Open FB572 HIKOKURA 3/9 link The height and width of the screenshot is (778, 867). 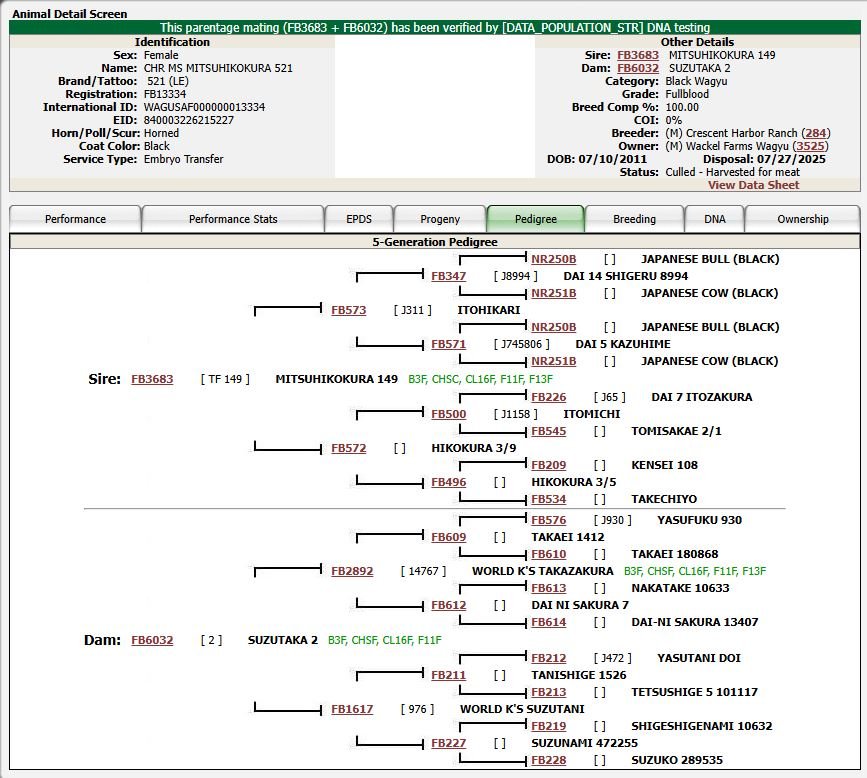tap(349, 448)
